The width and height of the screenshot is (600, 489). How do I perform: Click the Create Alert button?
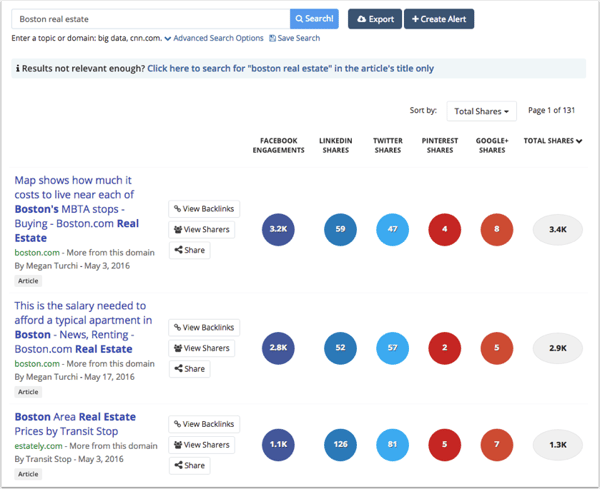pyautogui.click(x=439, y=19)
